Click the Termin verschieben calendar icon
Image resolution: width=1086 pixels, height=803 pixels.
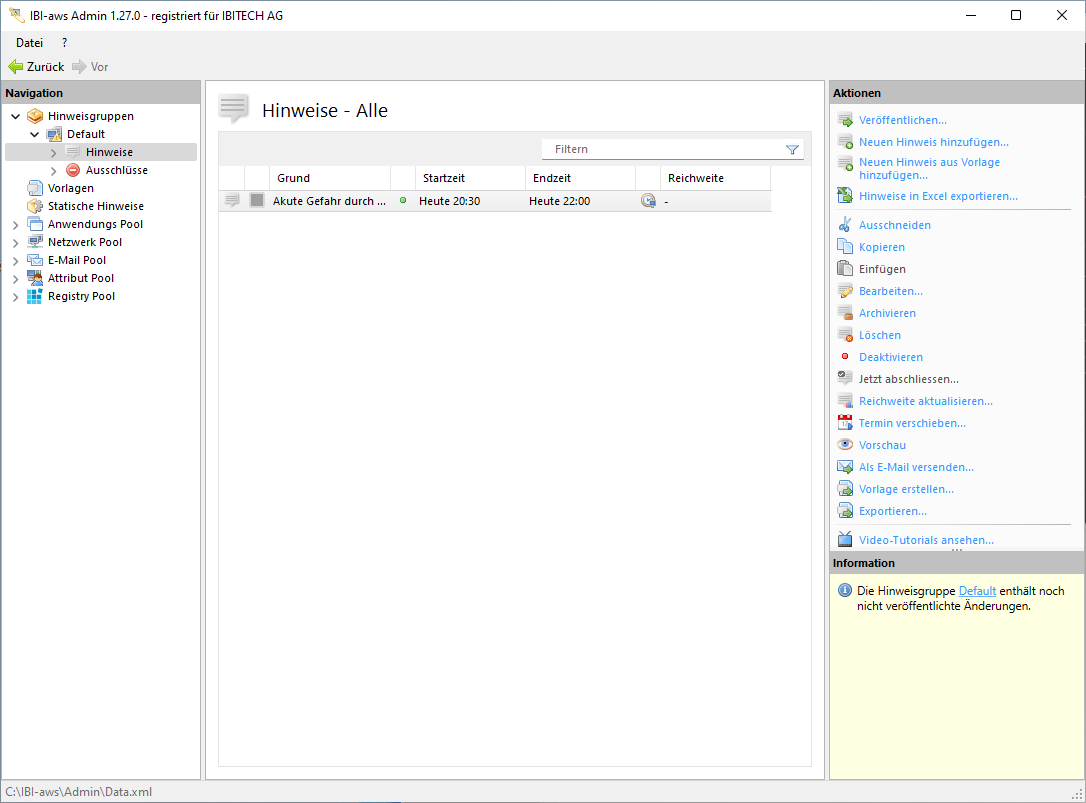pos(845,423)
